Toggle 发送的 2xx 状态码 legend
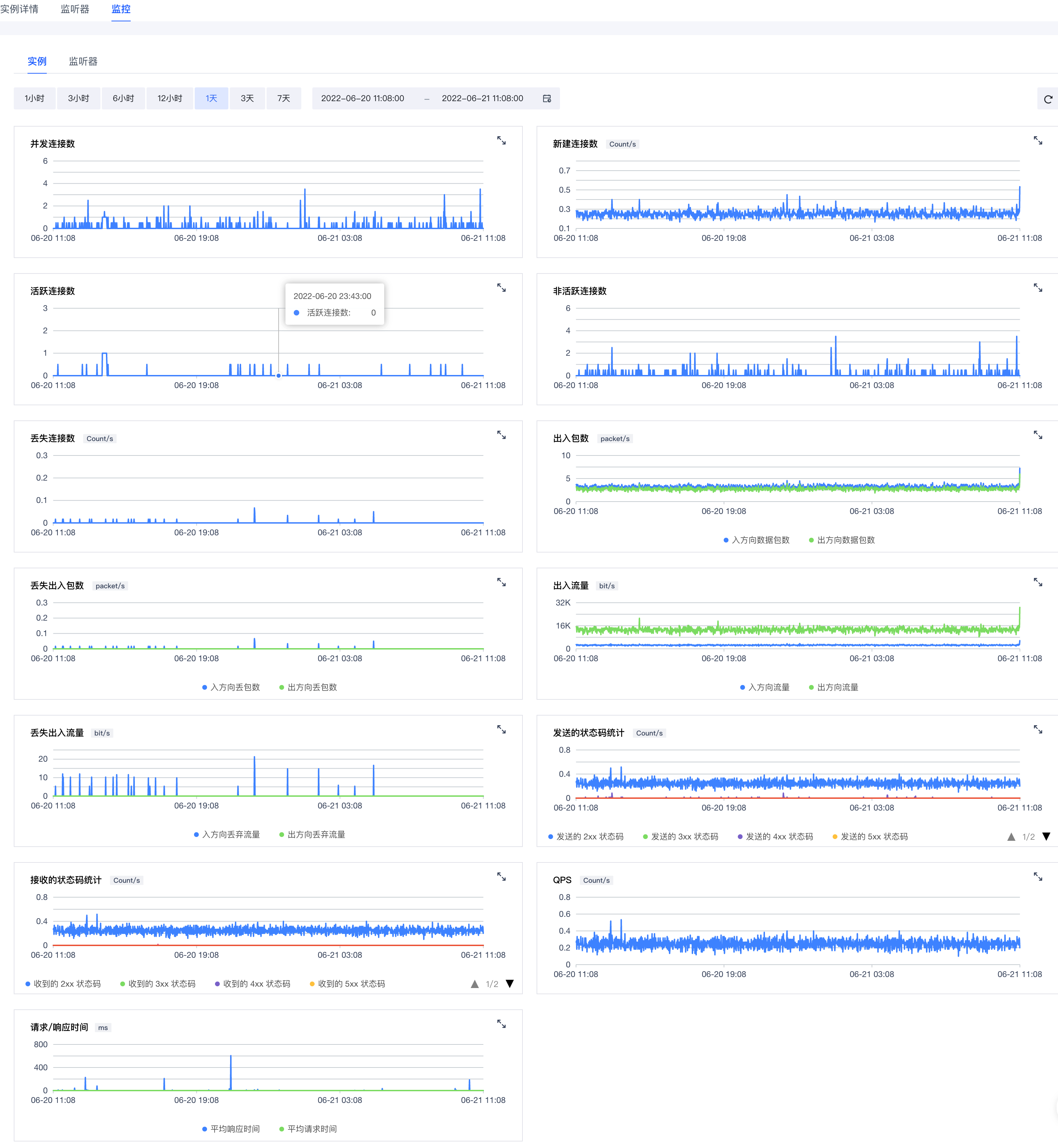The image size is (1058, 1148). coord(586,837)
